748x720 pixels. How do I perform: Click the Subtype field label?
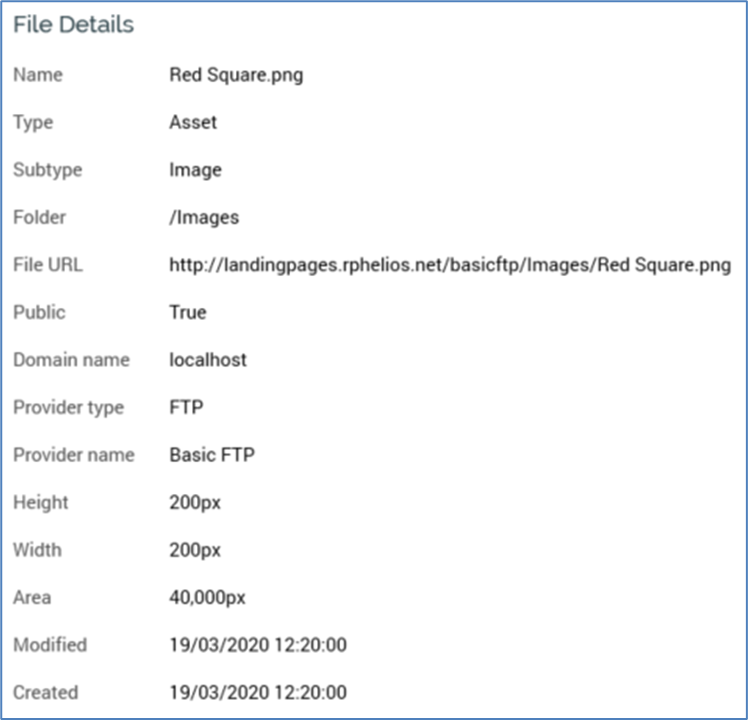(47, 170)
